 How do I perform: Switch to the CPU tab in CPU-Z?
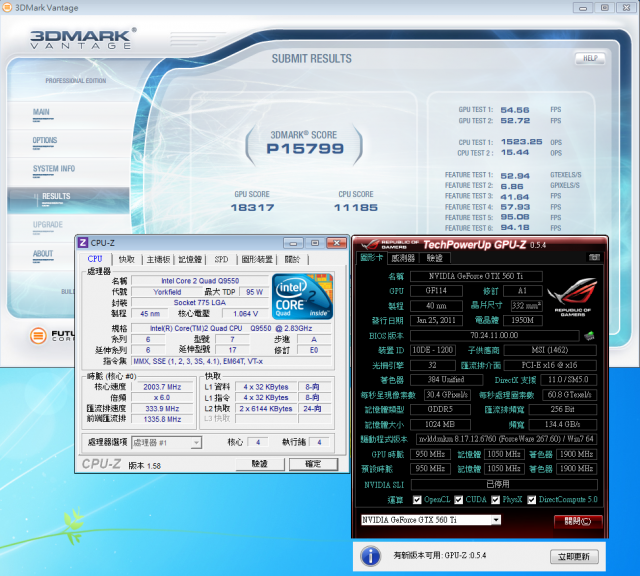(x=95, y=259)
